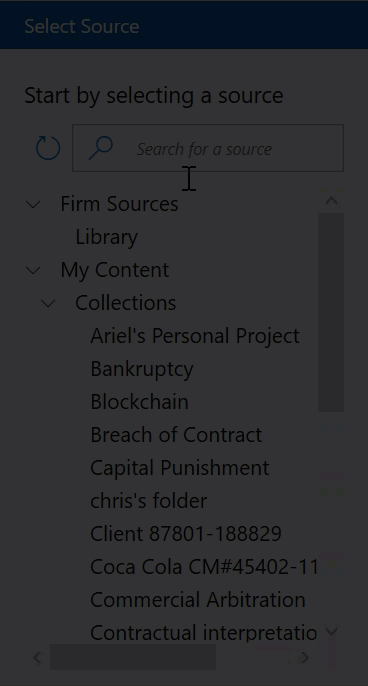Click the scroll left arrow
Screen dimensions: 368x686
[x=38, y=657]
